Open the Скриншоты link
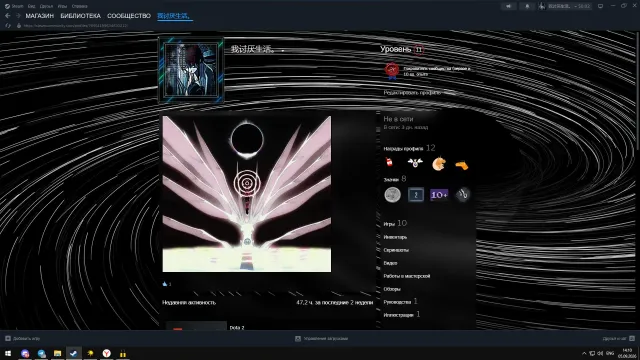The width and height of the screenshot is (640, 360). coord(396,250)
